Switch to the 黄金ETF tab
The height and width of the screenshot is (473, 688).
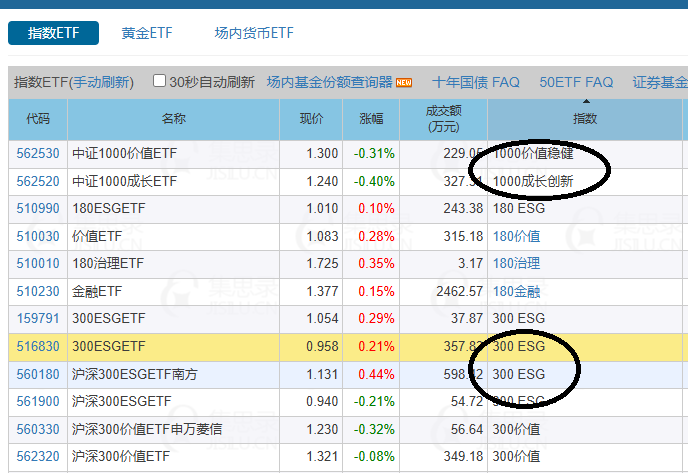[x=147, y=33]
